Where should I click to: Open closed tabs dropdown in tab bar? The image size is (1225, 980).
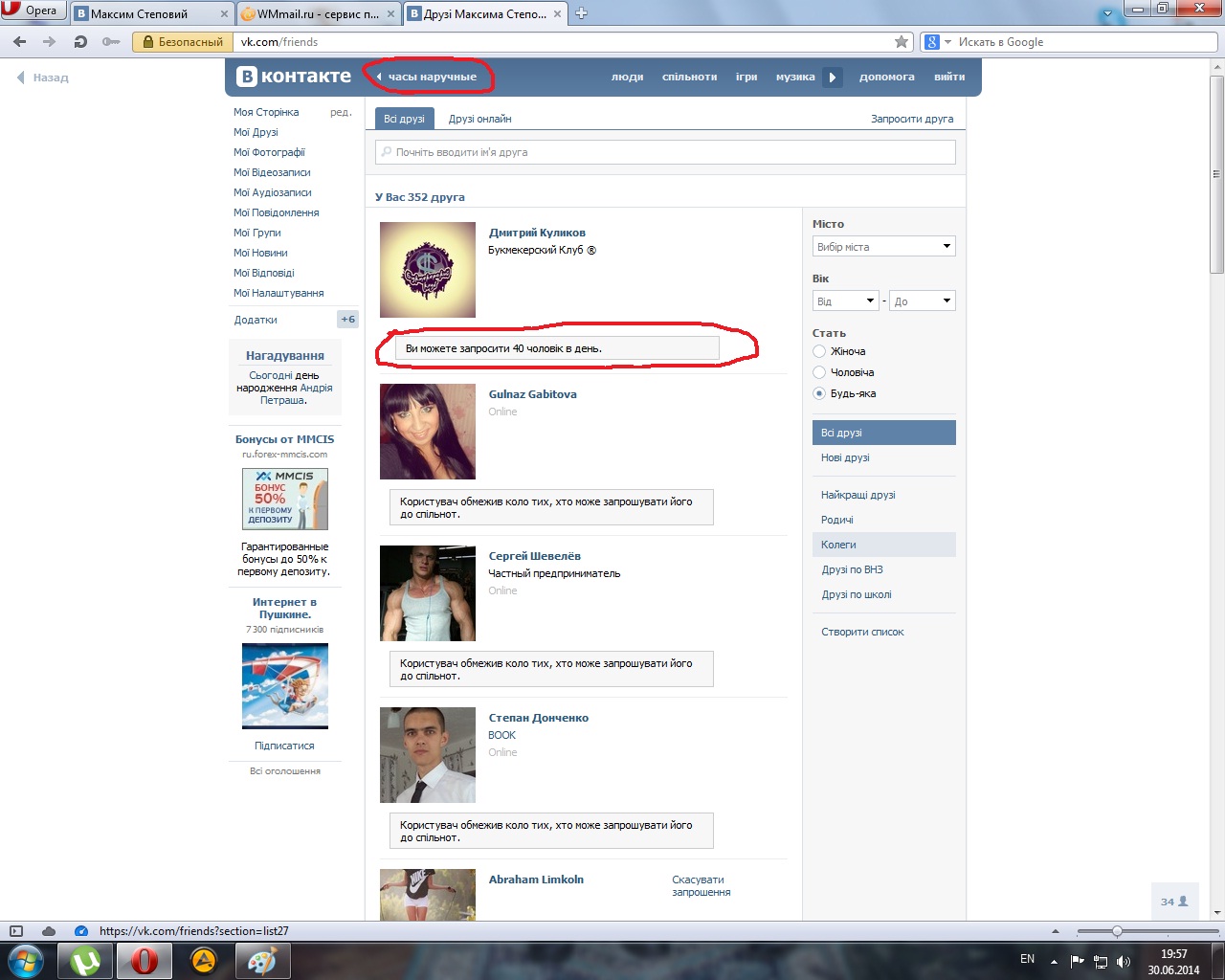tap(1108, 14)
